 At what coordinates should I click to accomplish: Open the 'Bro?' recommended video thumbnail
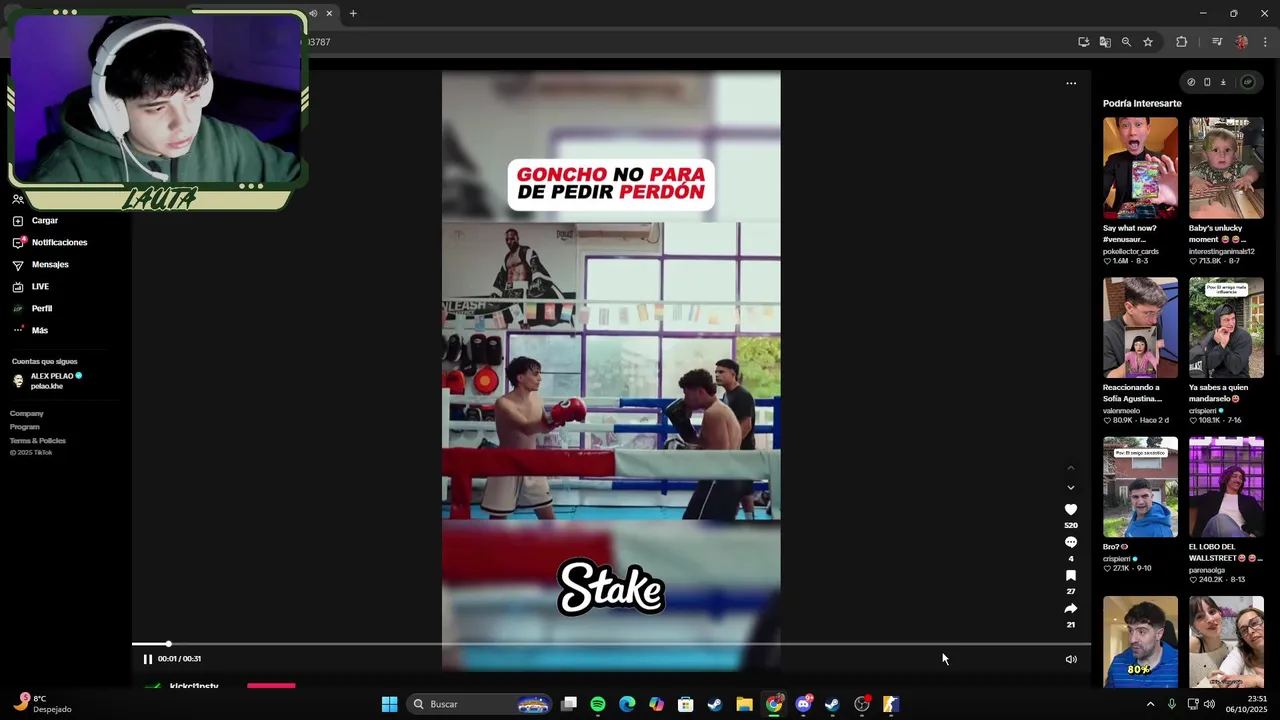point(1140,487)
